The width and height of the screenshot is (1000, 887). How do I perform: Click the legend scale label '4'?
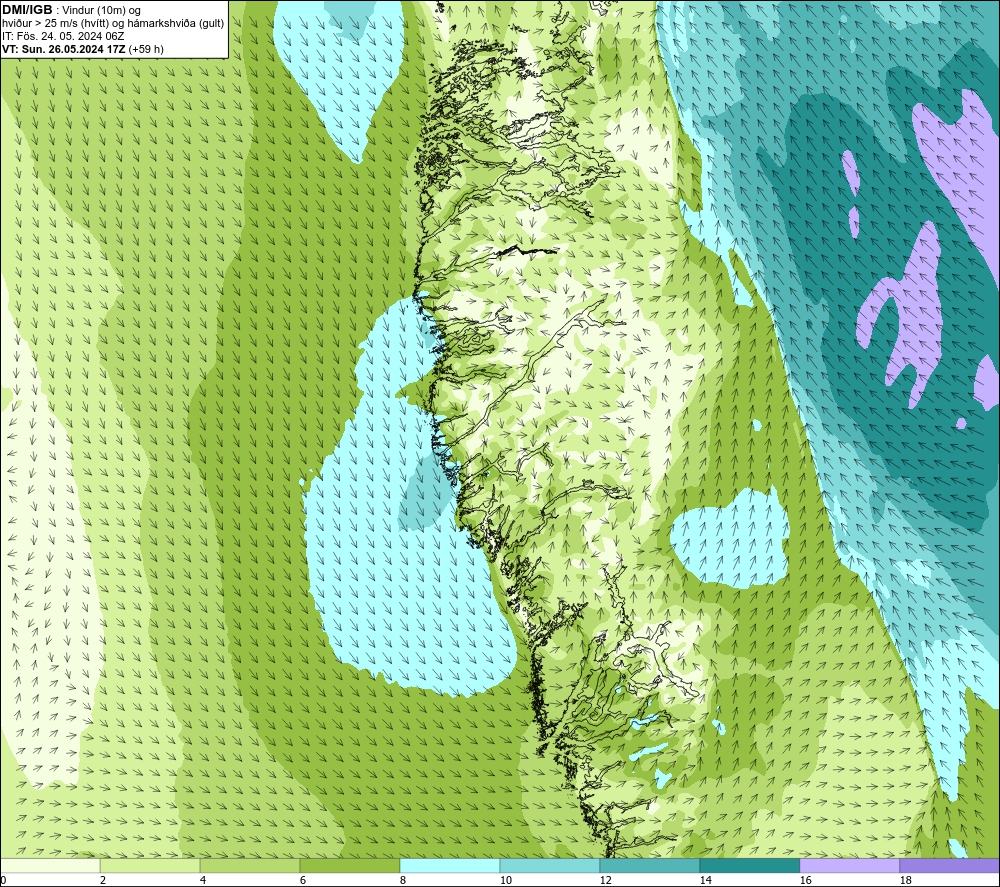point(203,880)
